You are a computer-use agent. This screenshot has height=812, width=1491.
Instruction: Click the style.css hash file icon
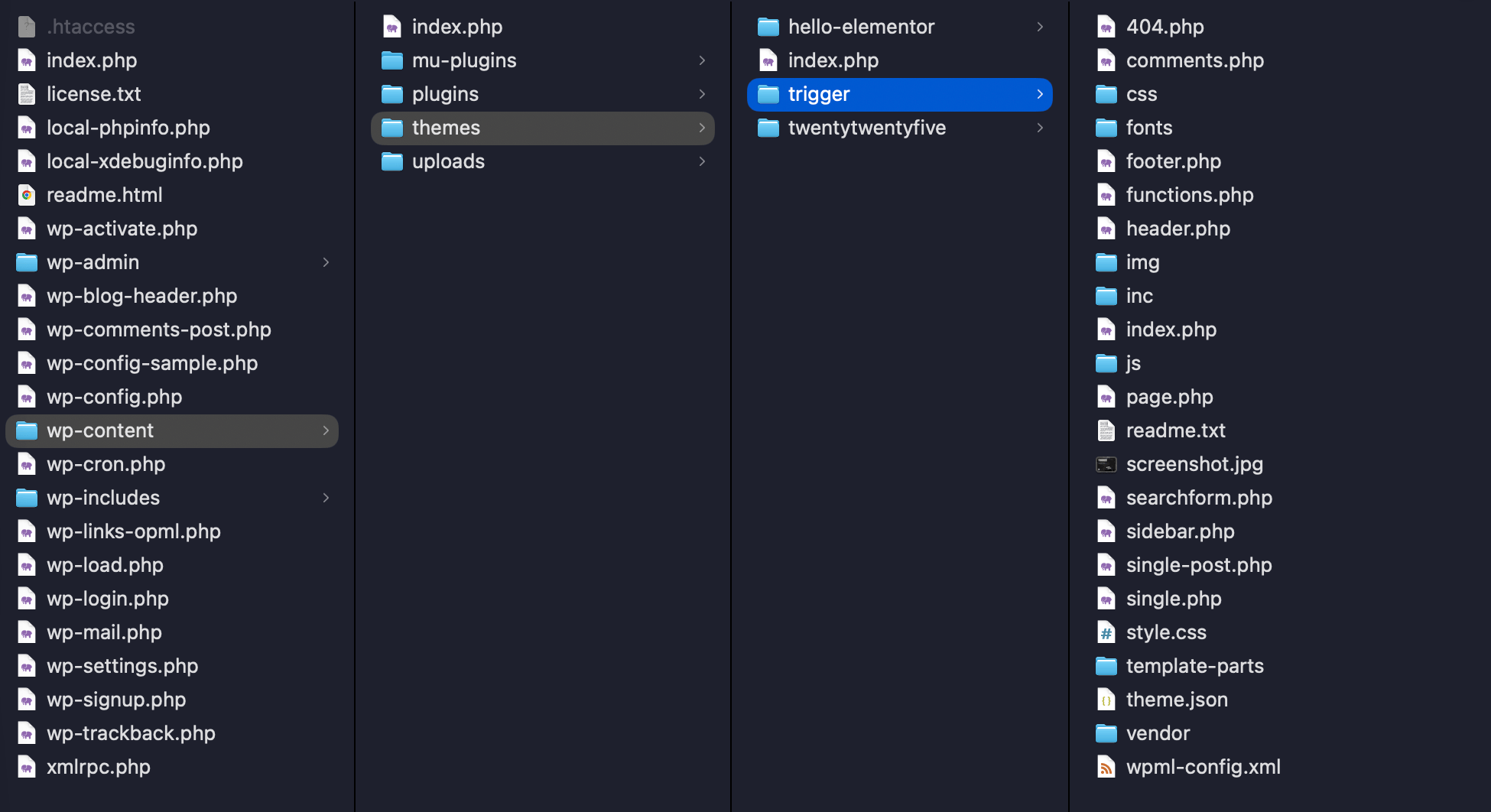pos(1106,632)
